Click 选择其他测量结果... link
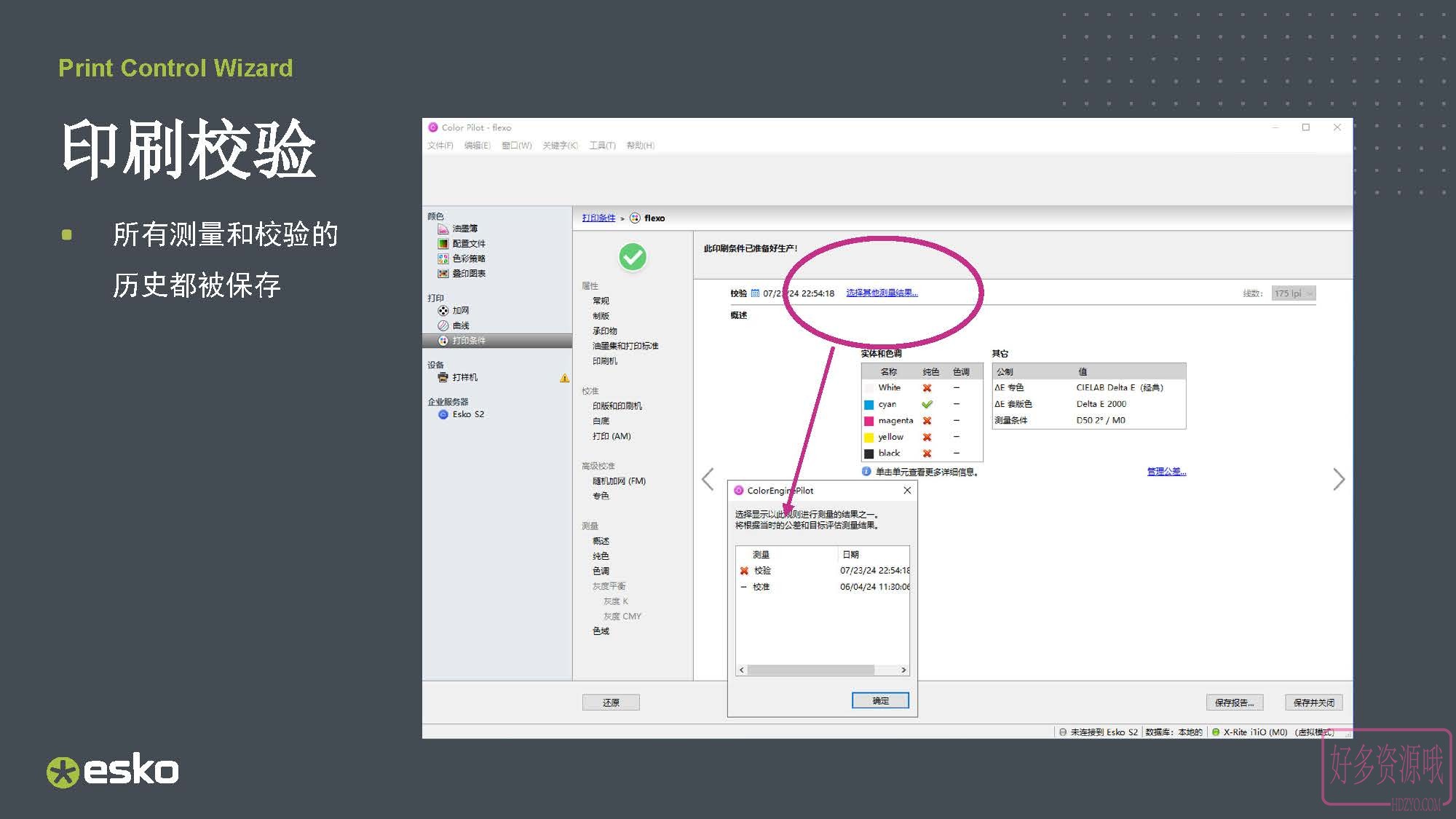1456x819 pixels. (x=882, y=293)
